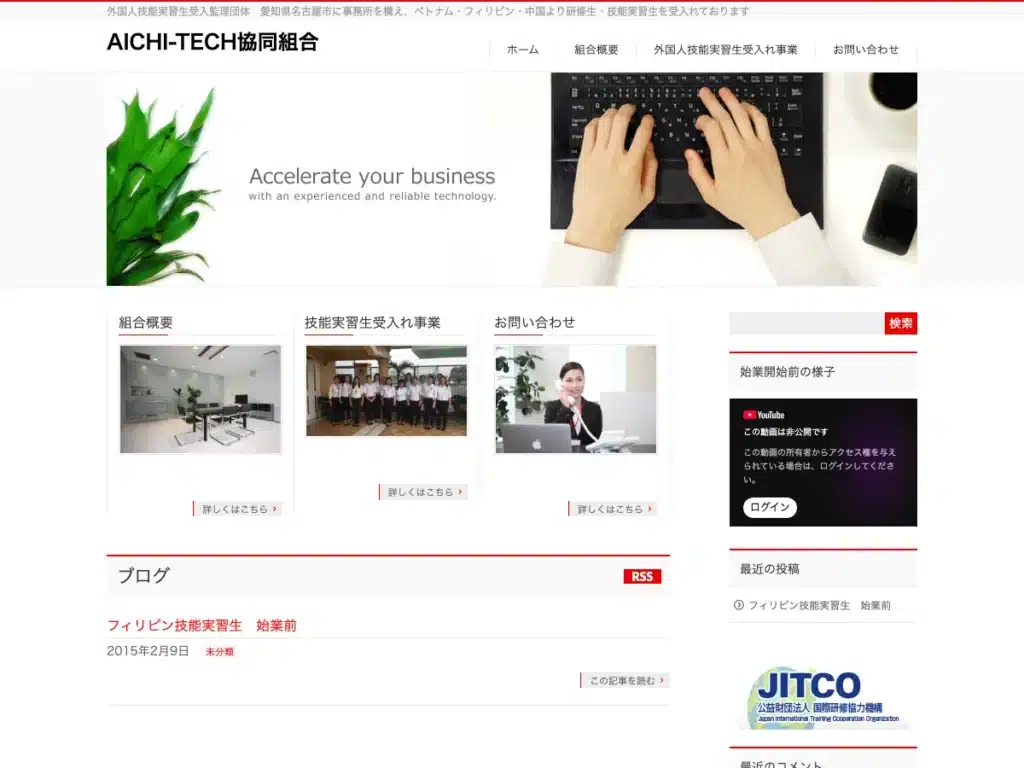
Task: Open blog post フィリピン技能実習生 始業前
Action: [202, 626]
